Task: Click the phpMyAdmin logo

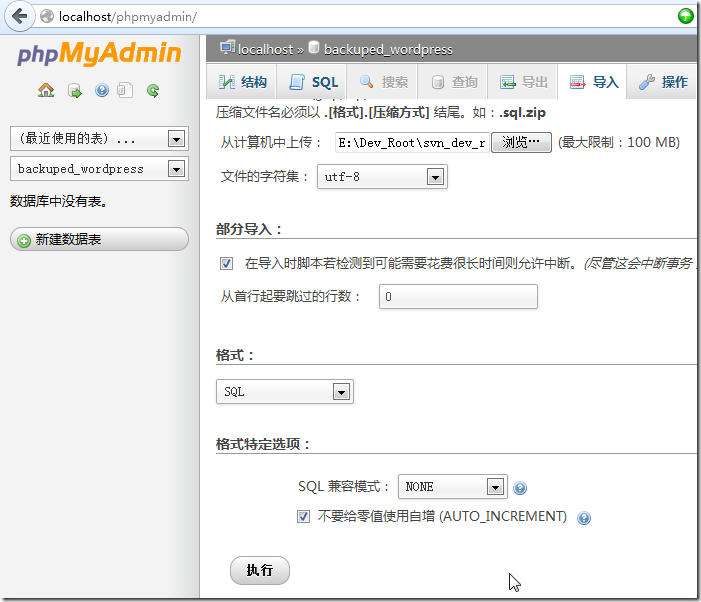Action: (x=99, y=53)
